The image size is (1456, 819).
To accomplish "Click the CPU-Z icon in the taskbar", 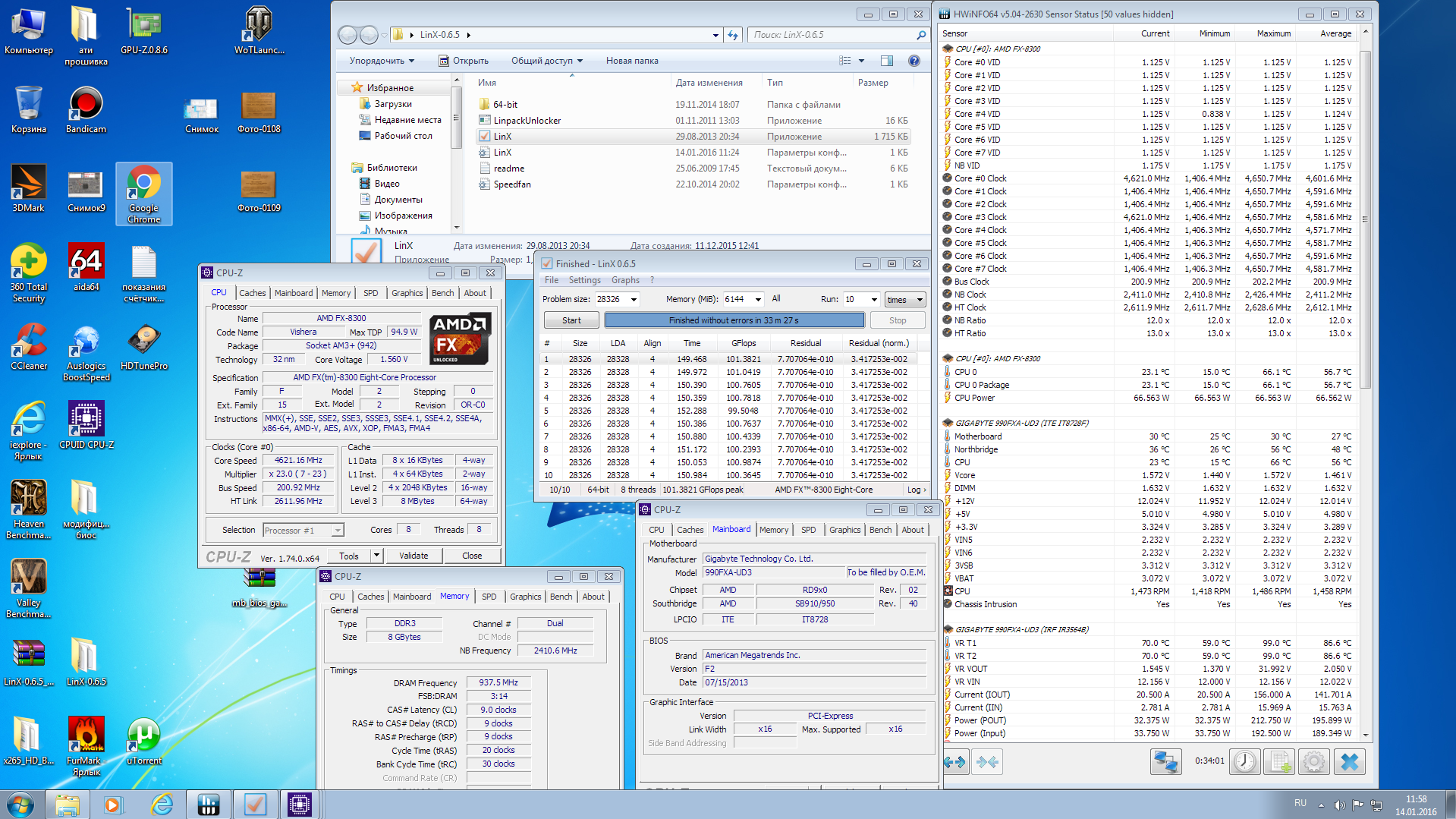I will click(300, 804).
